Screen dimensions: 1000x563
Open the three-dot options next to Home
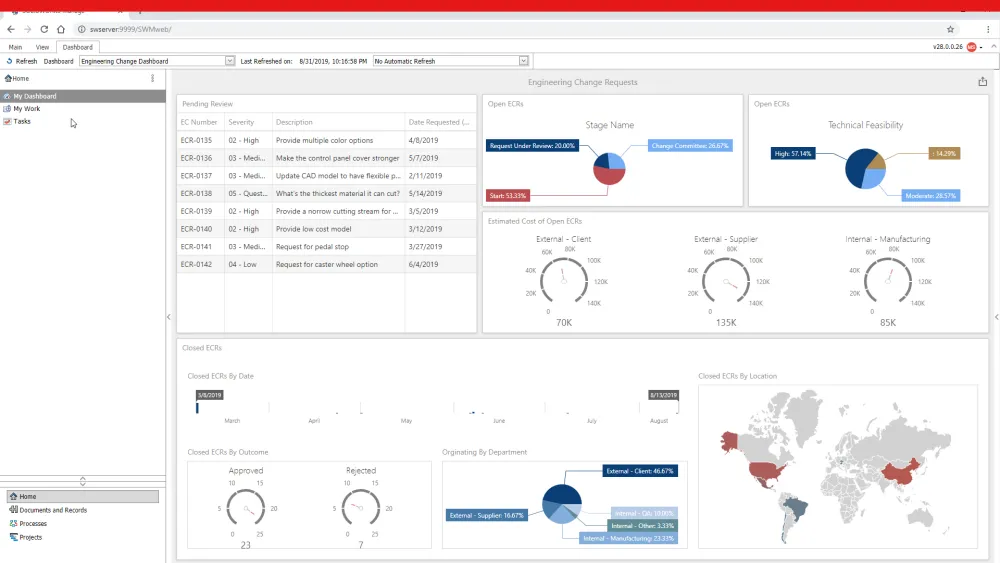click(152, 78)
